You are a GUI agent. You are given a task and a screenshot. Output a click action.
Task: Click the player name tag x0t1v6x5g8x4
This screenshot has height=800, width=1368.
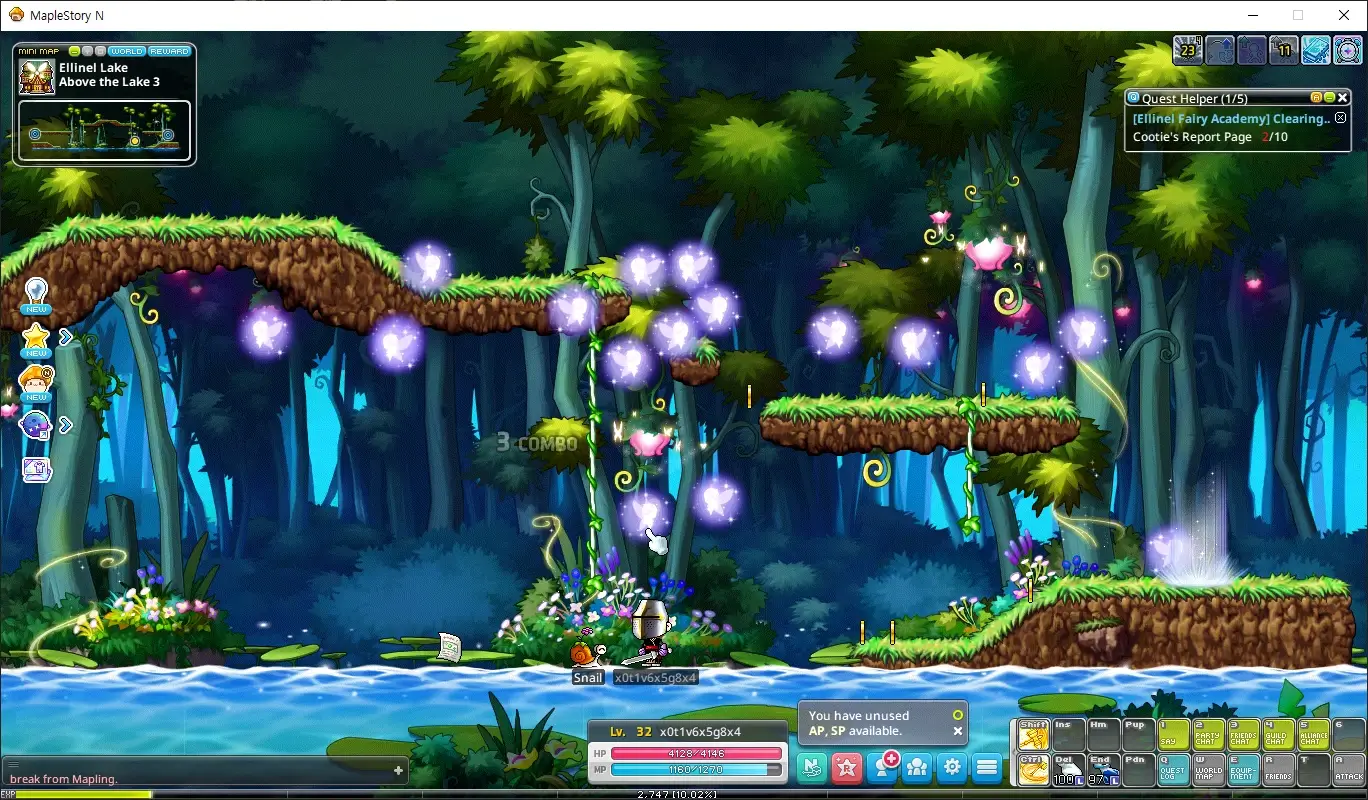pos(655,677)
